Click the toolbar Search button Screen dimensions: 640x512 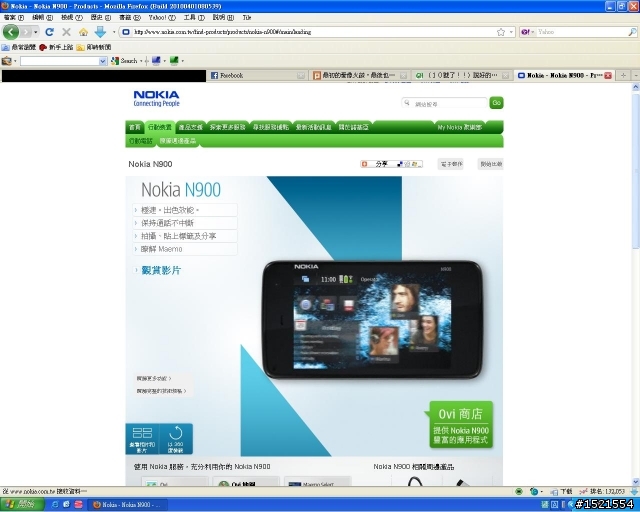pos(124,61)
